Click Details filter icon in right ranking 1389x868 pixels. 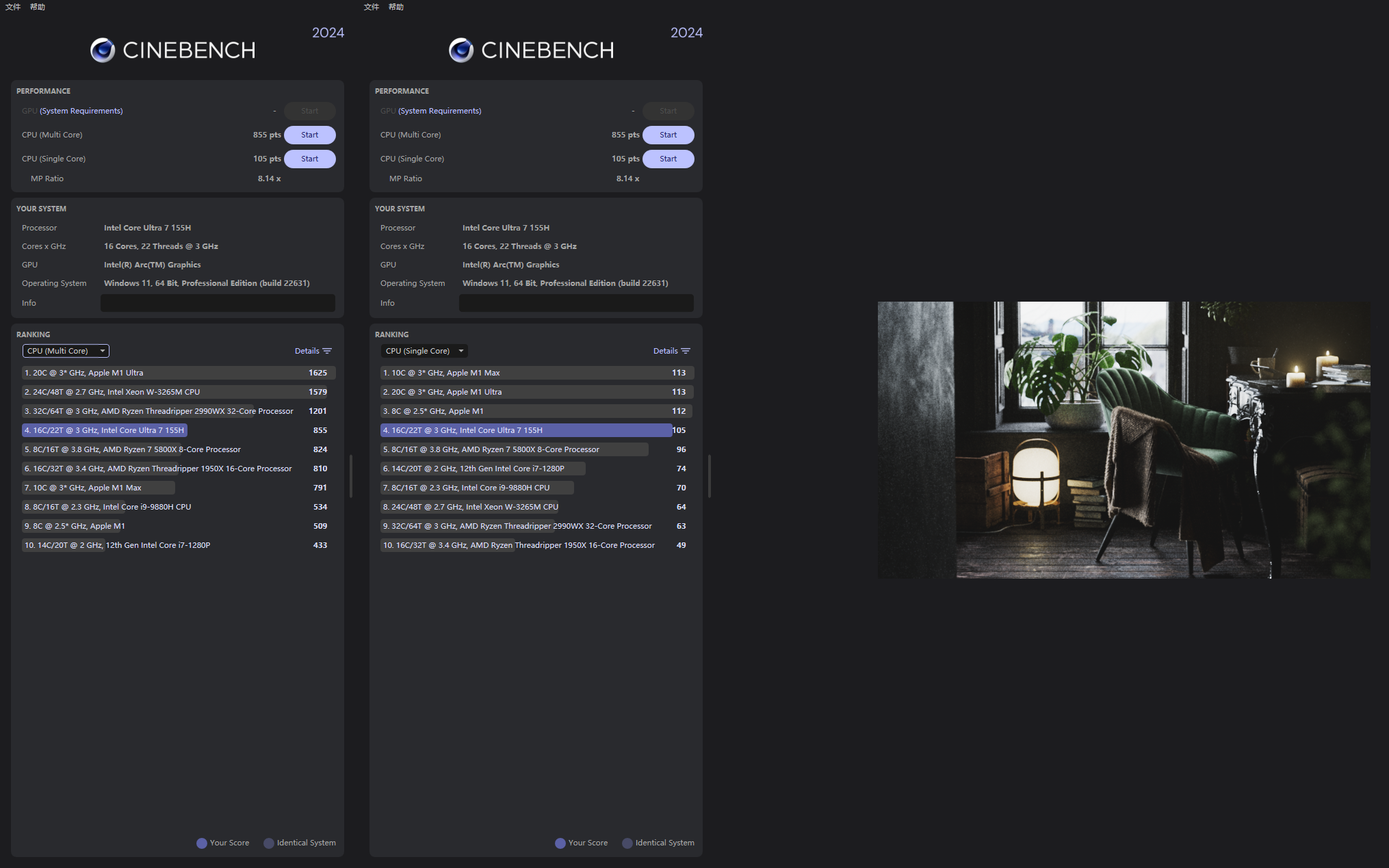pos(686,351)
